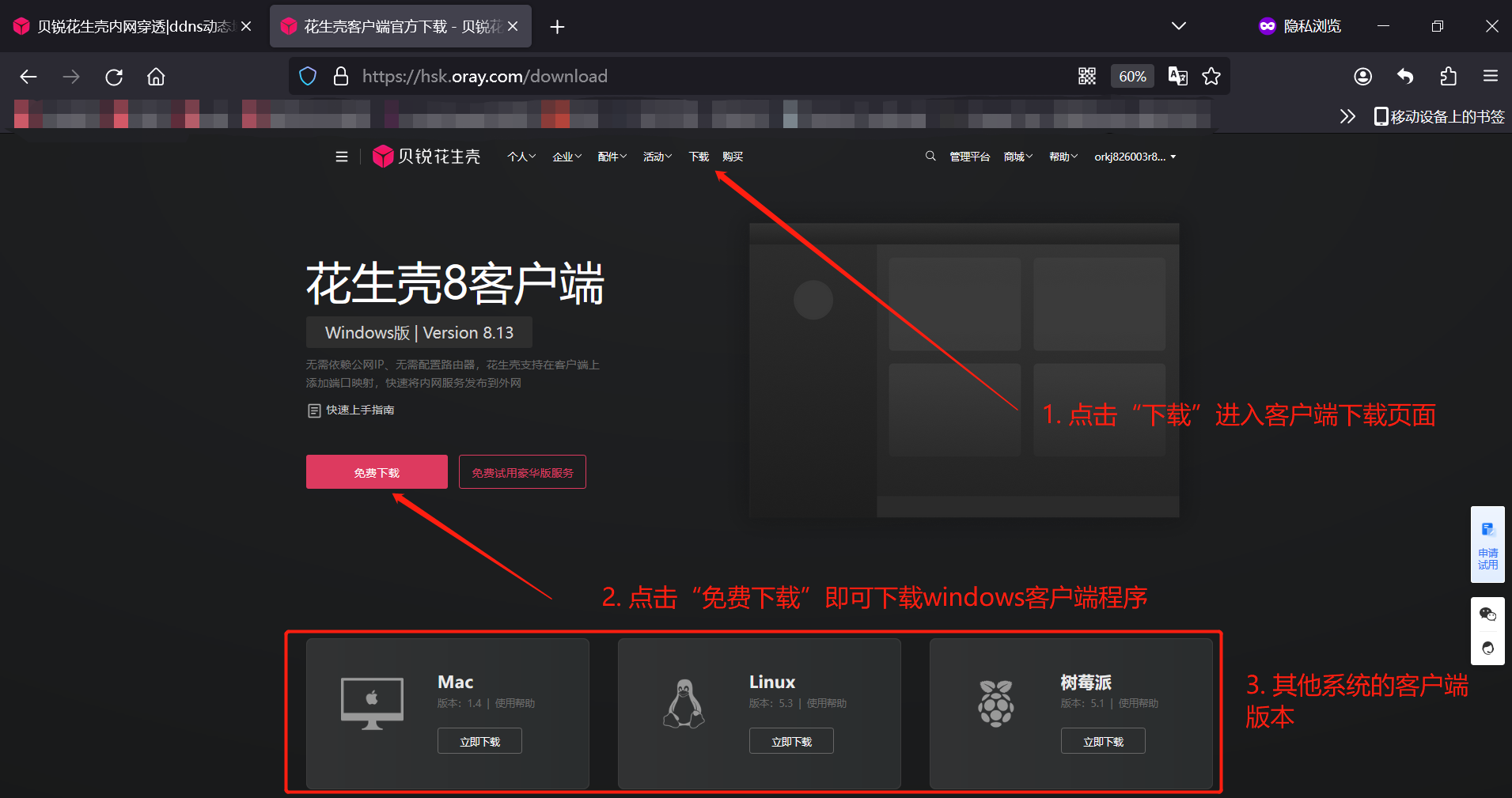Open the account username dropdown
The width and height of the screenshot is (1512, 798).
tap(1135, 157)
